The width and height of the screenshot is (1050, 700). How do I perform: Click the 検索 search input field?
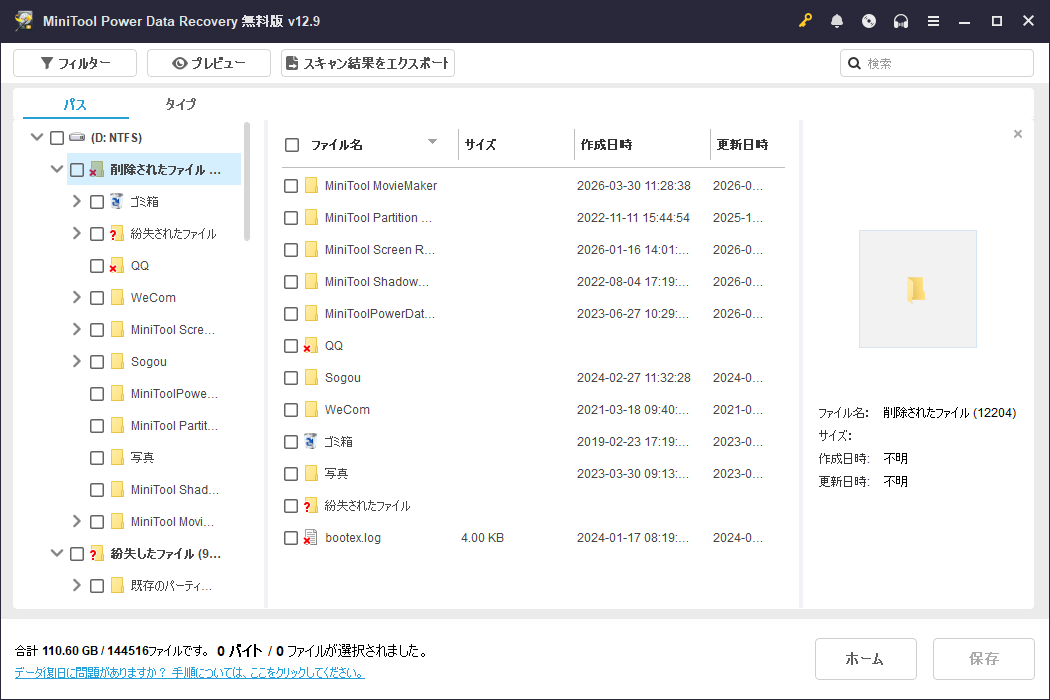(937, 63)
